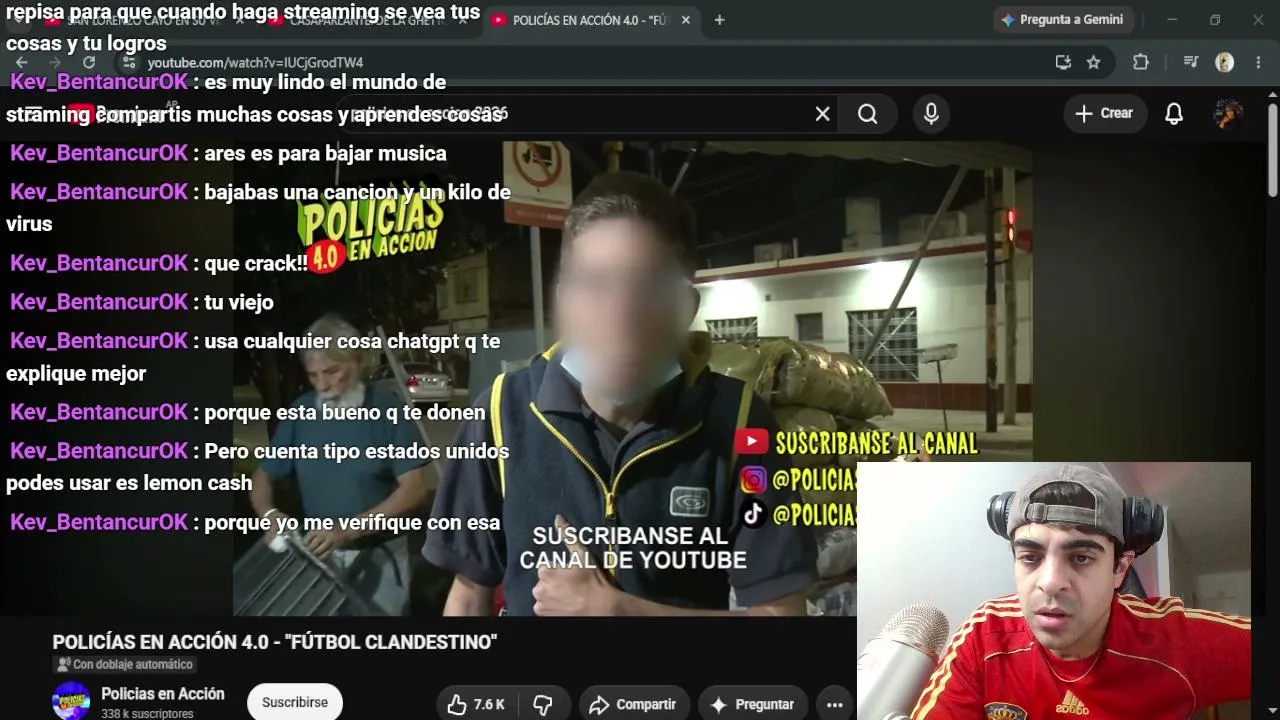The height and width of the screenshot is (720, 1280).
Task: Minimize the browser window
Action: coord(1172,20)
